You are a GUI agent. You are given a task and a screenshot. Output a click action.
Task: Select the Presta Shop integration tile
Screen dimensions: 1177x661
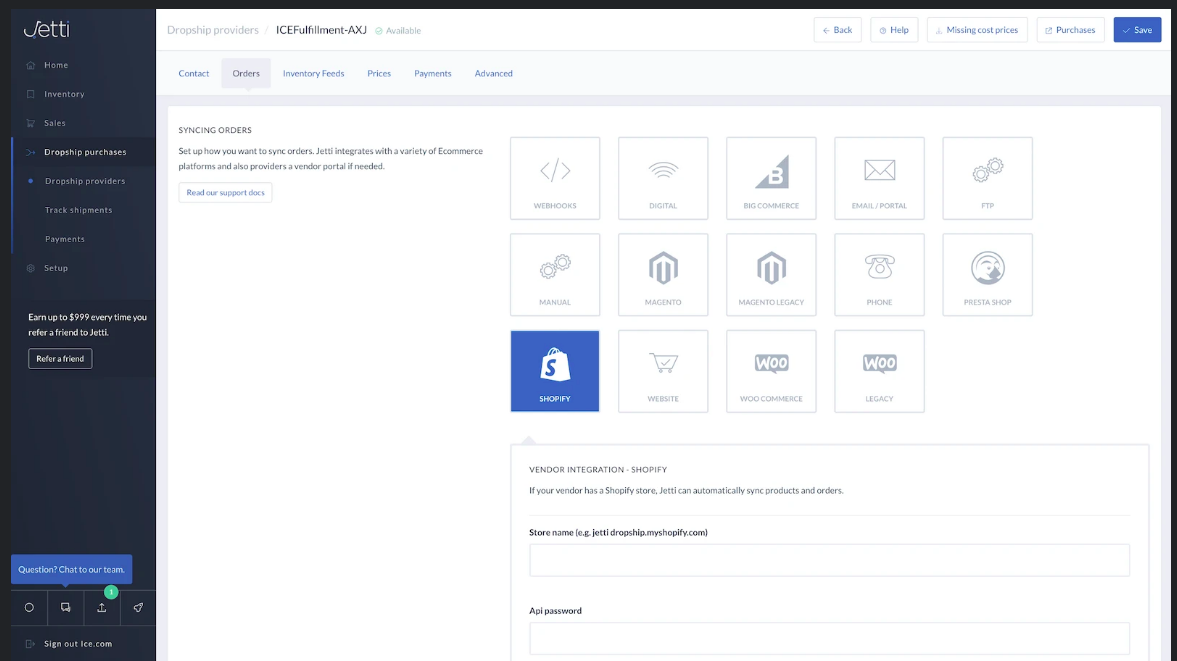(x=987, y=275)
